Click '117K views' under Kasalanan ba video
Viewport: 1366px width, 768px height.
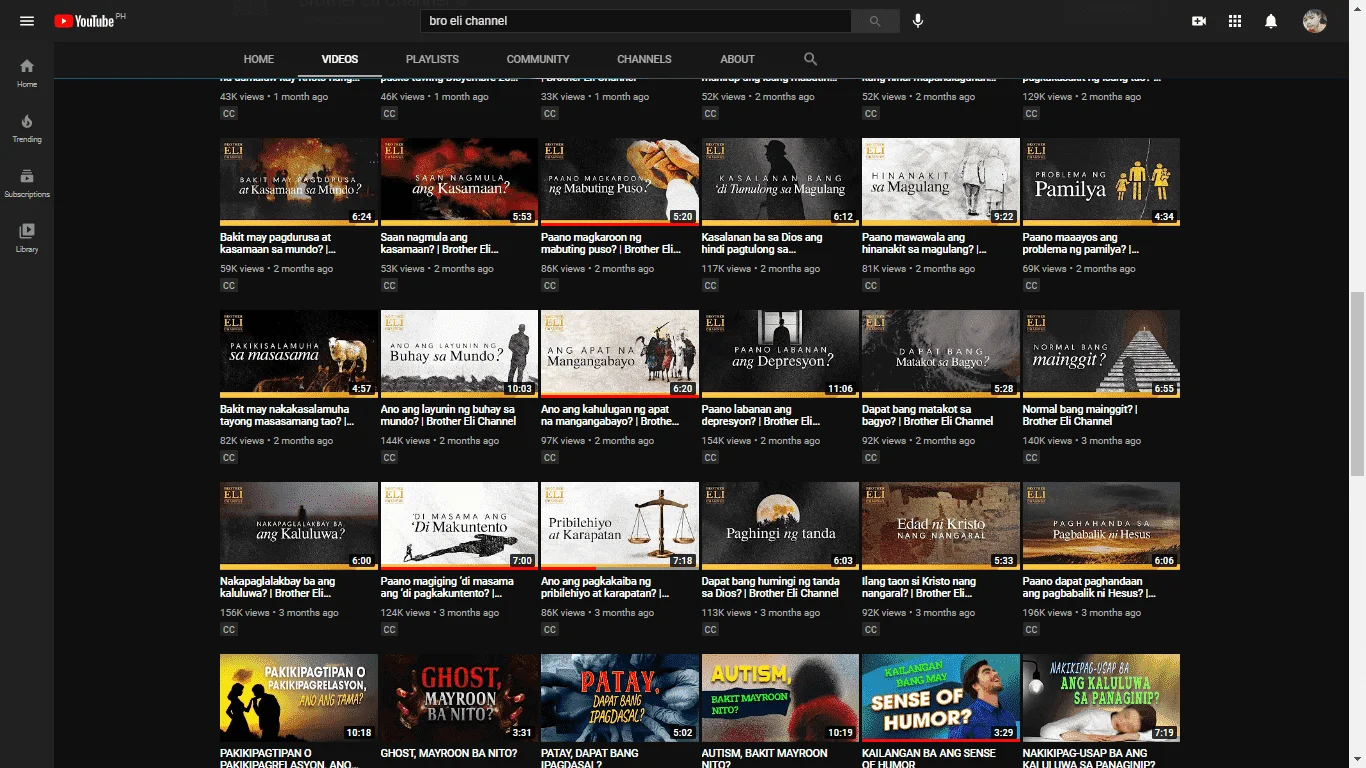point(724,269)
